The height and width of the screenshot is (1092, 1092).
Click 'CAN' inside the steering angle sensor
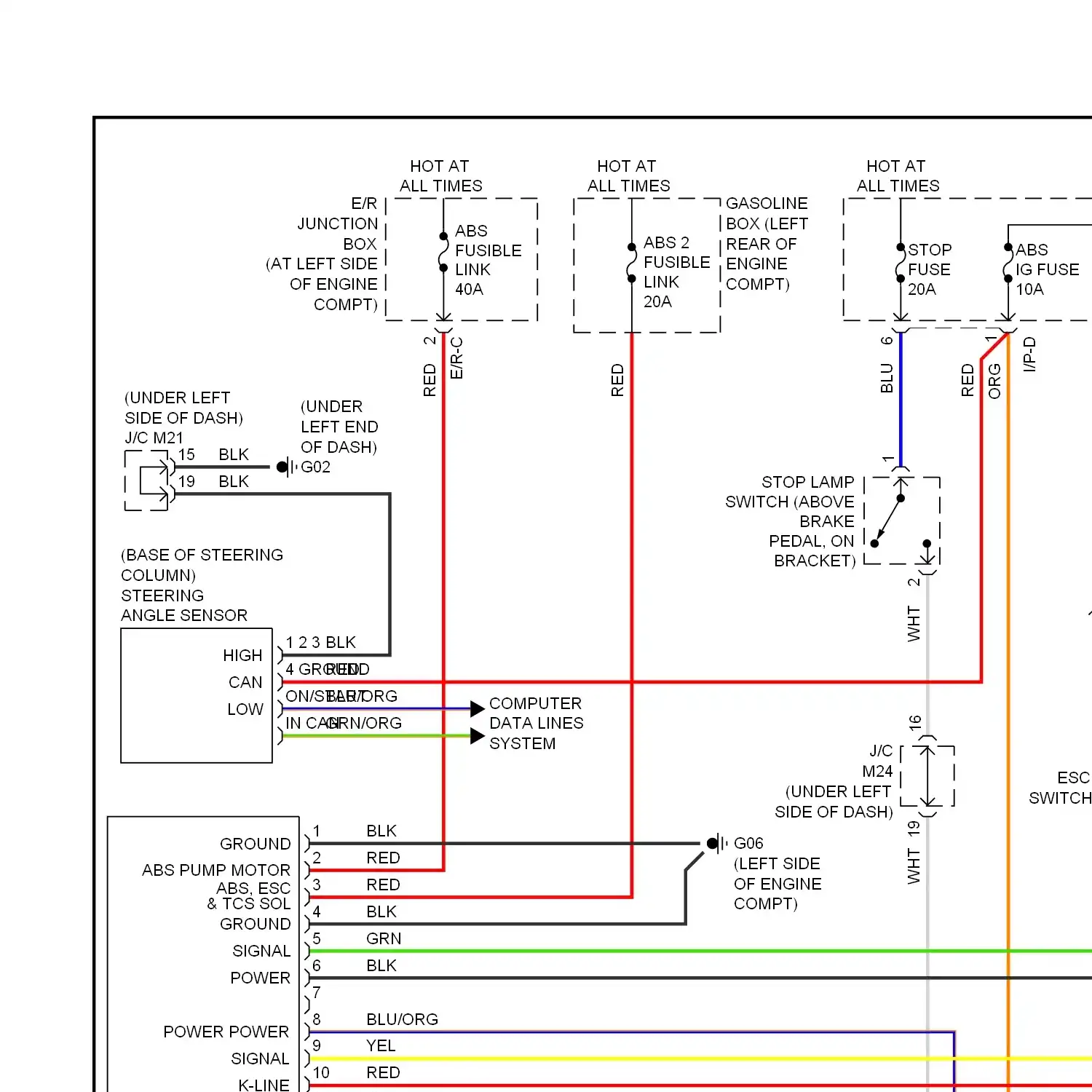[x=245, y=682]
